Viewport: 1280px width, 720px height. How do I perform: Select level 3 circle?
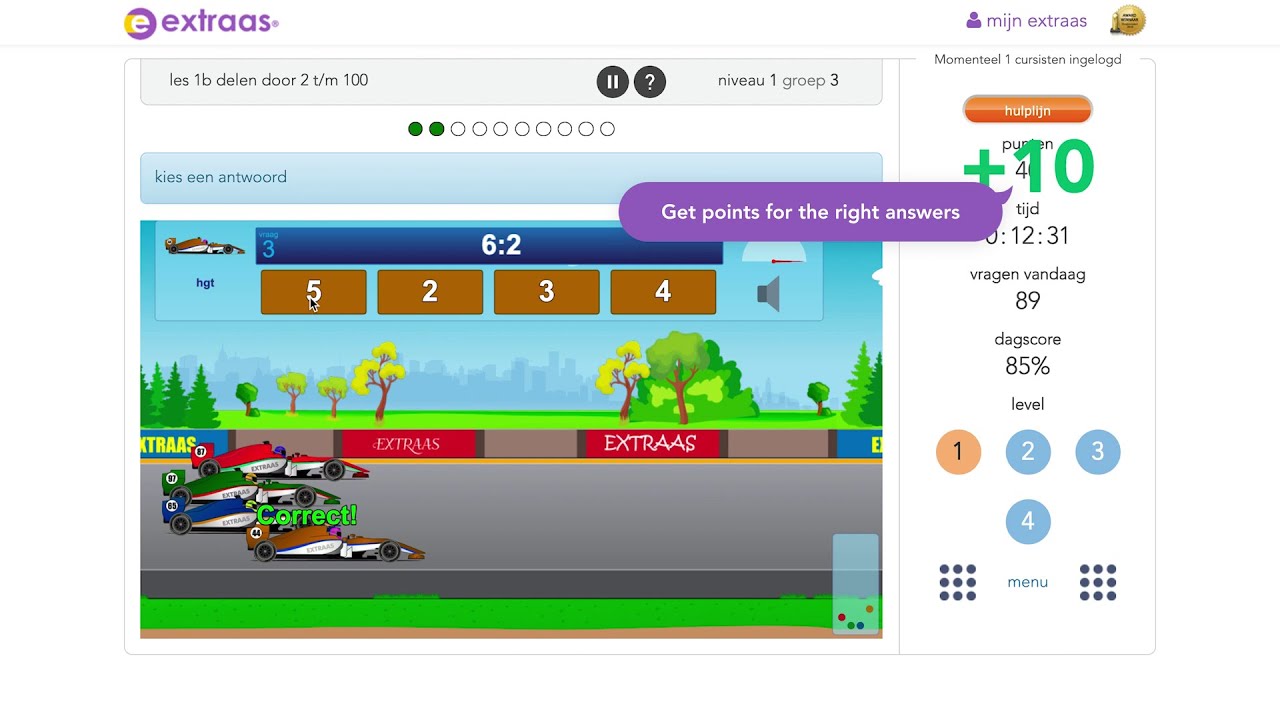1098,452
